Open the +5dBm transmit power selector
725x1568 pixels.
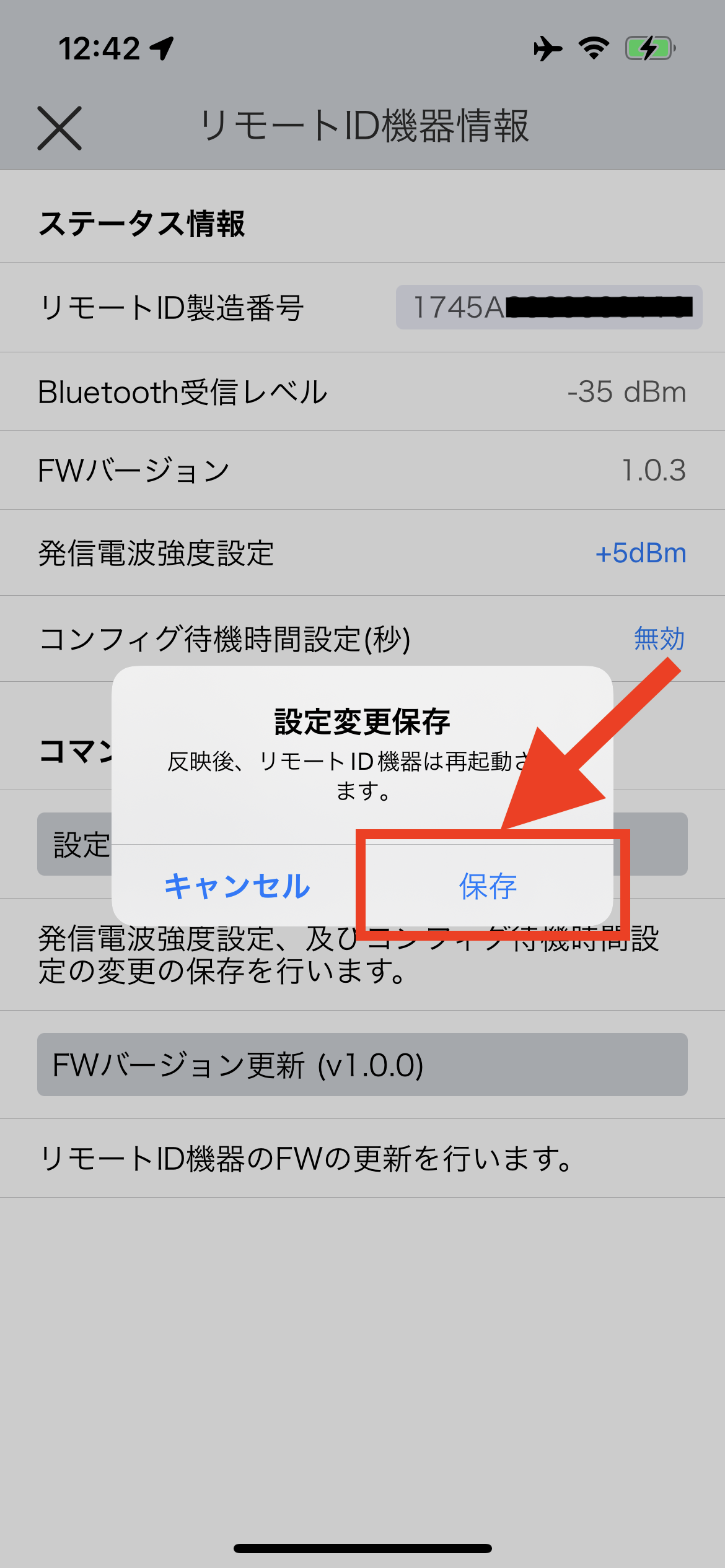640,553
